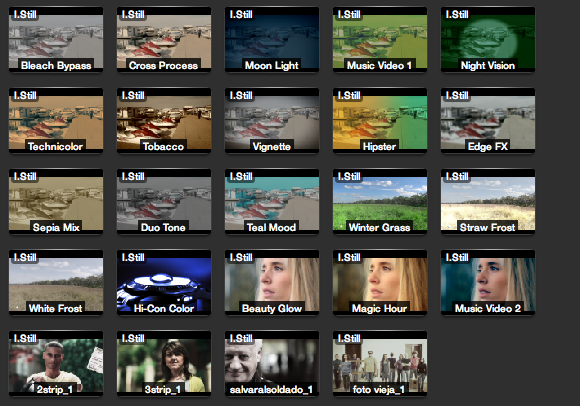Open the Hipster gradient look
The height and width of the screenshot is (406, 580).
point(380,120)
